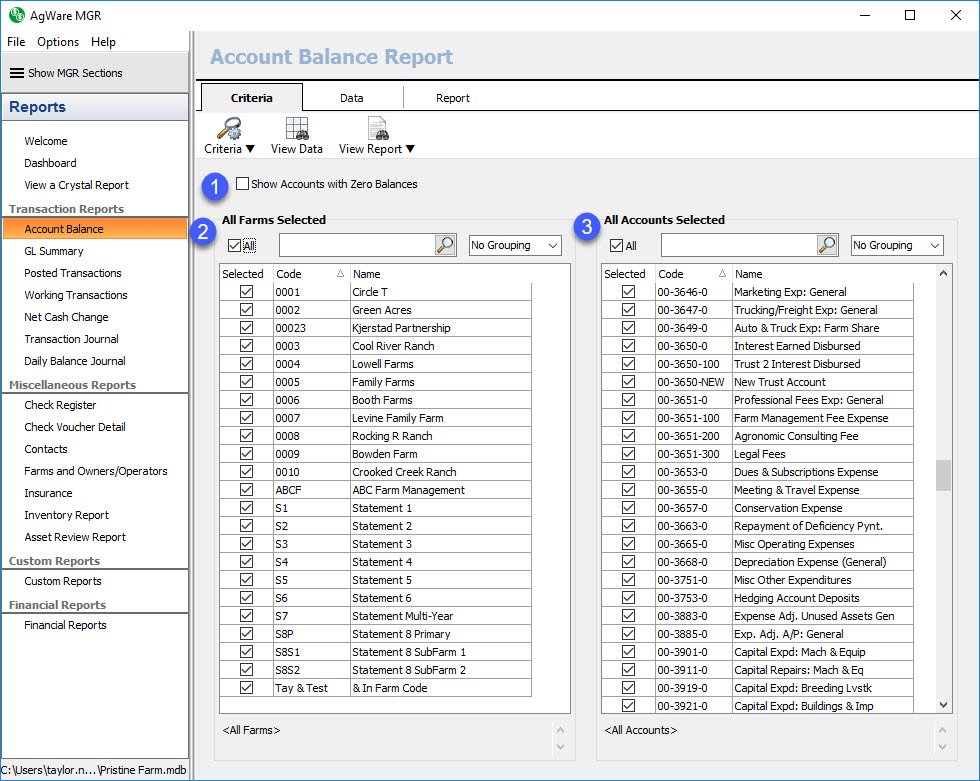
Task: Click the View Report document icon
Action: point(378,128)
